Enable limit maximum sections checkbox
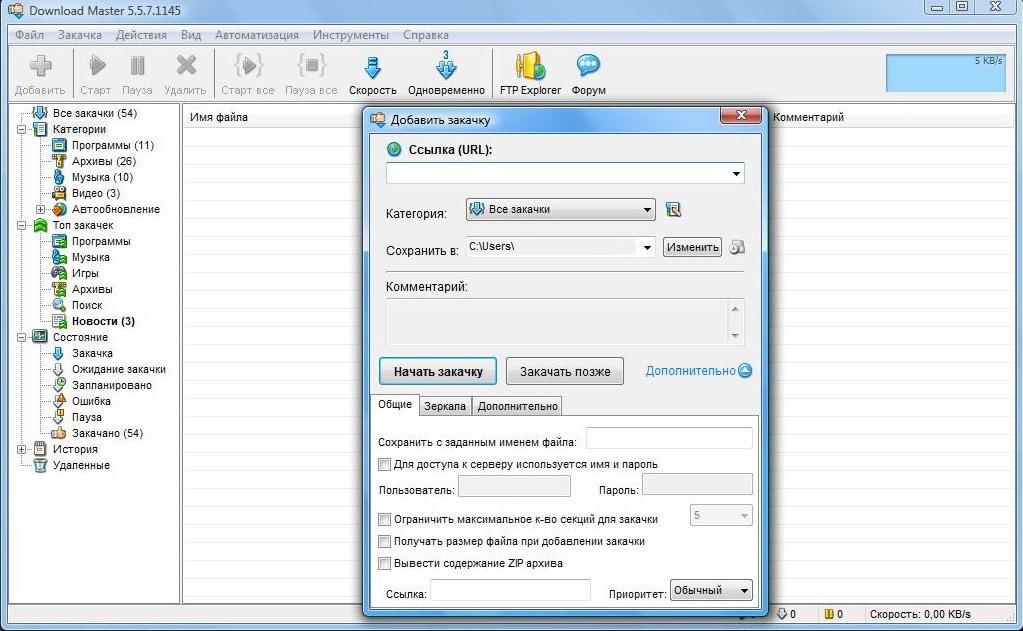 click(x=384, y=519)
